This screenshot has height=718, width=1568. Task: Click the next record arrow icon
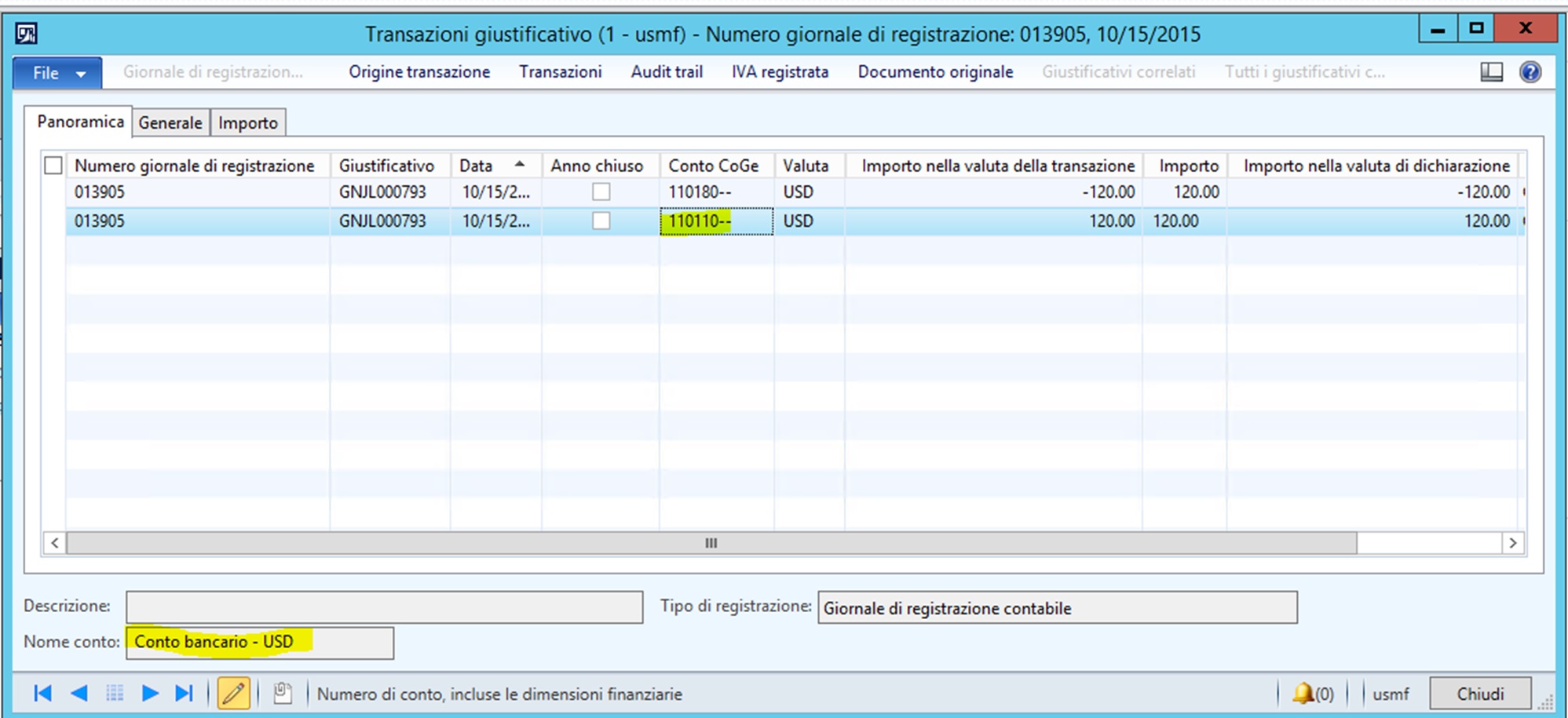(x=149, y=693)
